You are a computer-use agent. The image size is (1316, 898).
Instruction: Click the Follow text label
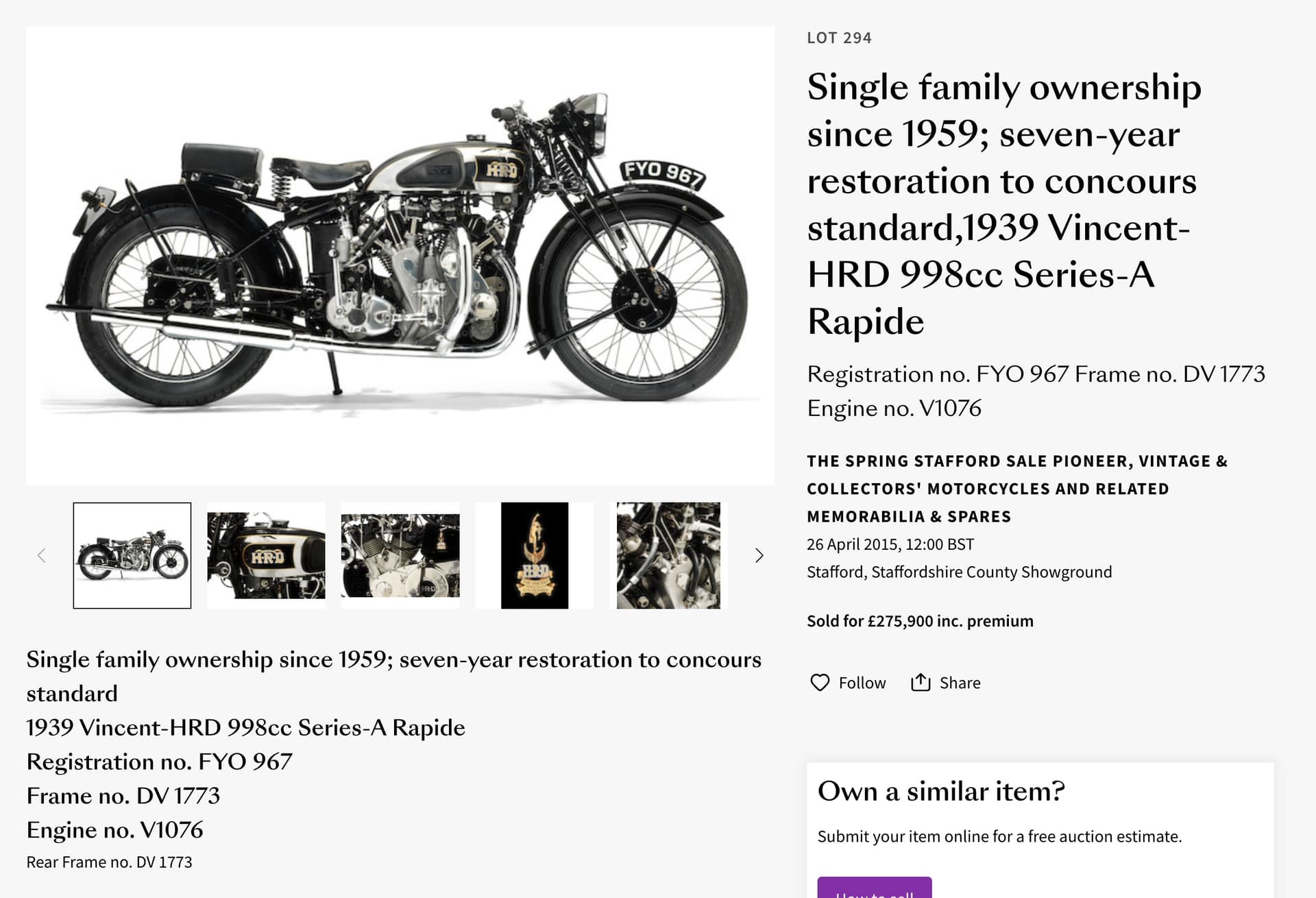(862, 683)
